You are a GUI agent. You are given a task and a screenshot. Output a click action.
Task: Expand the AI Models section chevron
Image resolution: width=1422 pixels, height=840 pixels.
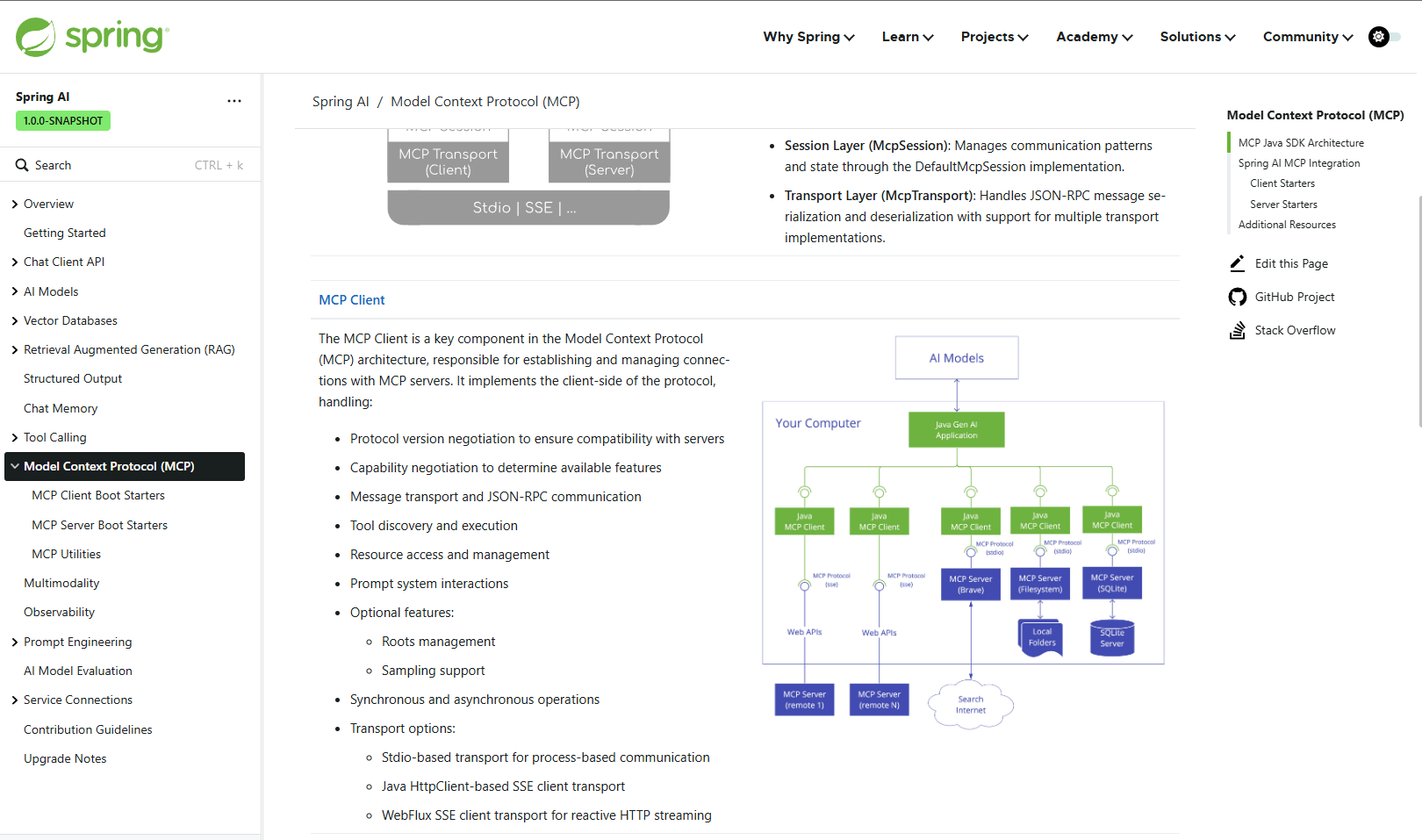pos(15,291)
